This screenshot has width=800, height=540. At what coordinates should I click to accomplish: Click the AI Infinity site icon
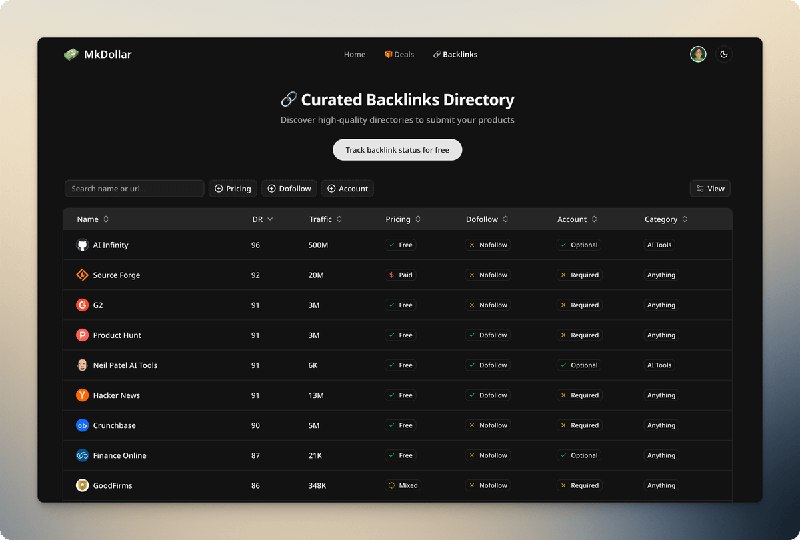pos(82,245)
